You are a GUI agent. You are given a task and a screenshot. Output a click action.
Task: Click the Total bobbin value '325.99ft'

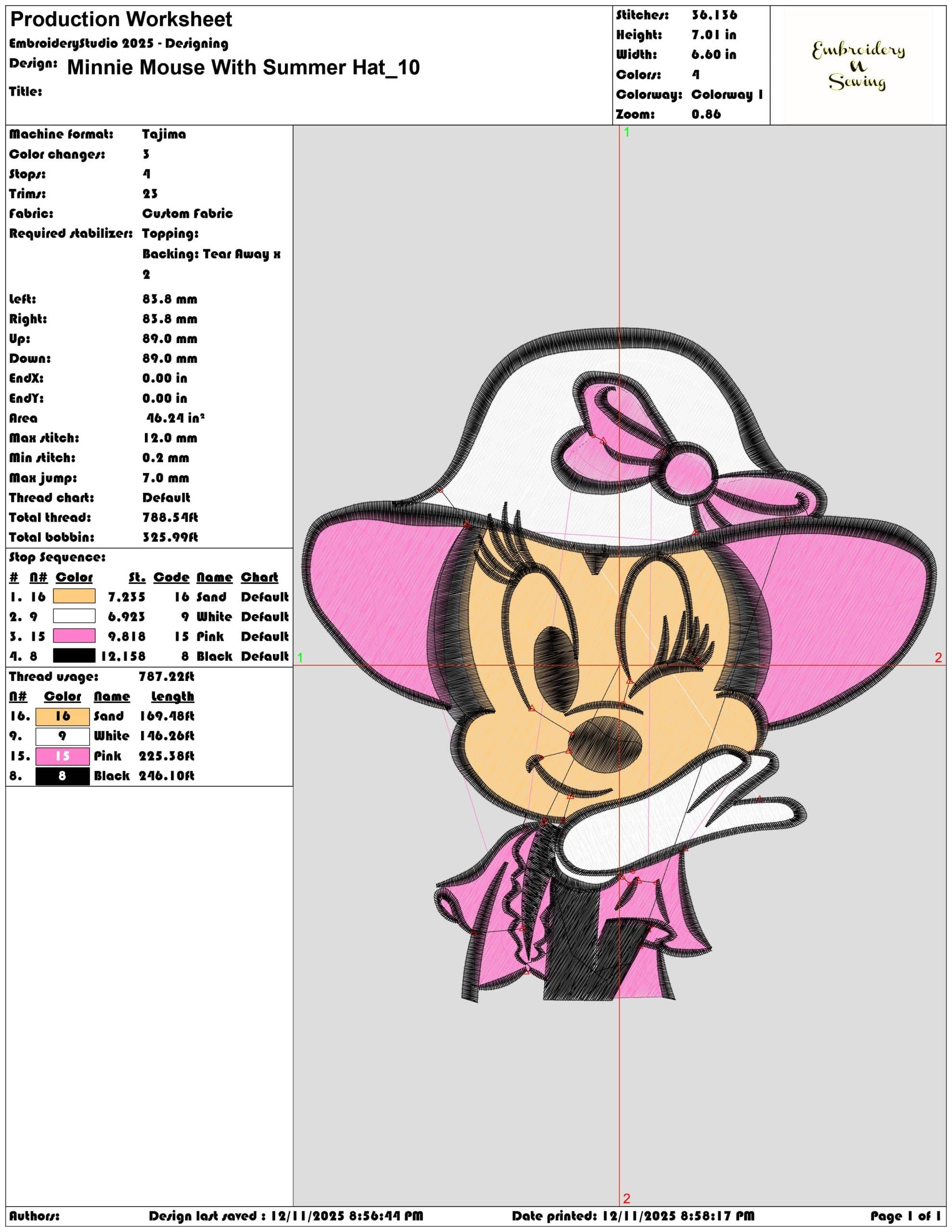[x=170, y=537]
